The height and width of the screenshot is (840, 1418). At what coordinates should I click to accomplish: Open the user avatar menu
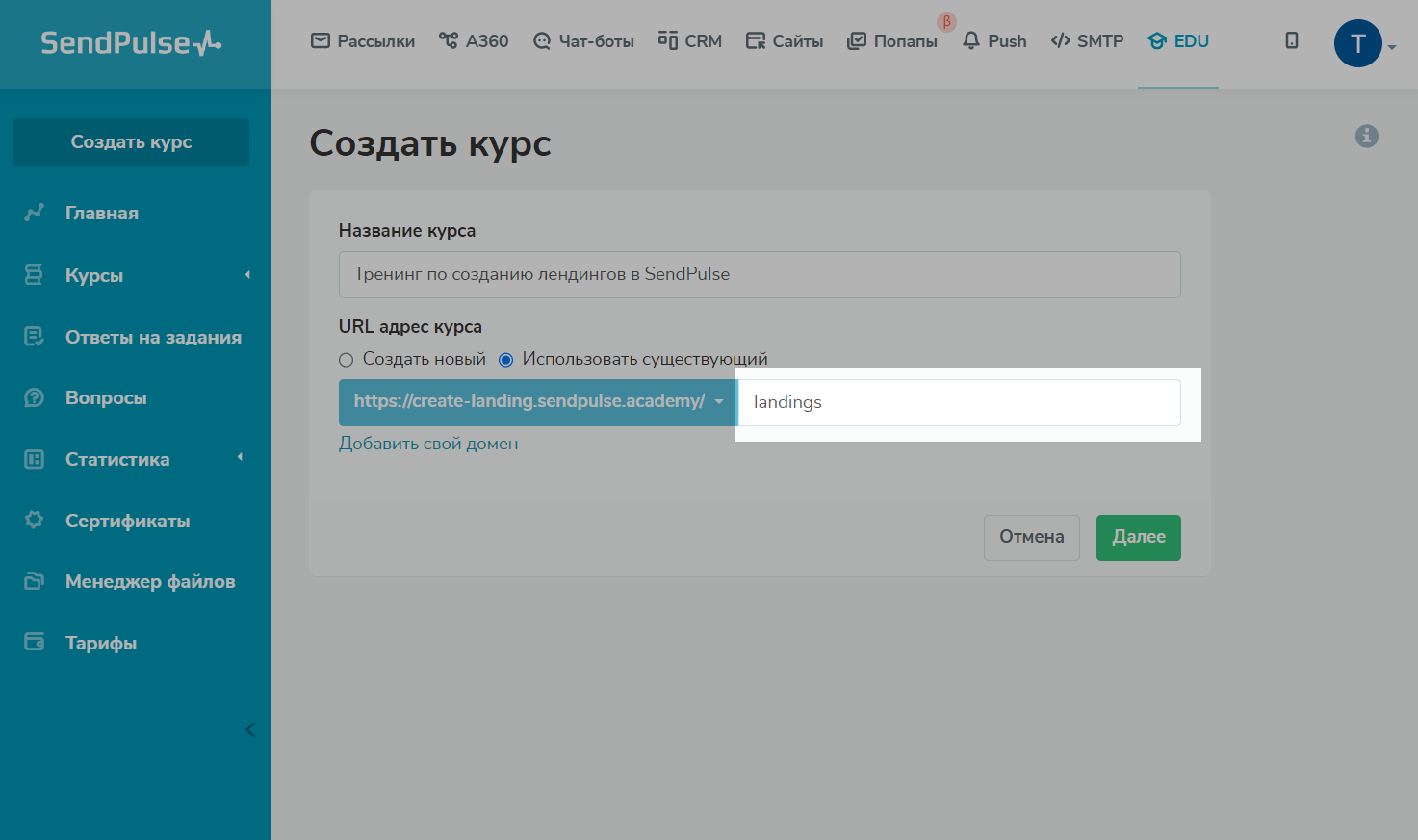1358,43
